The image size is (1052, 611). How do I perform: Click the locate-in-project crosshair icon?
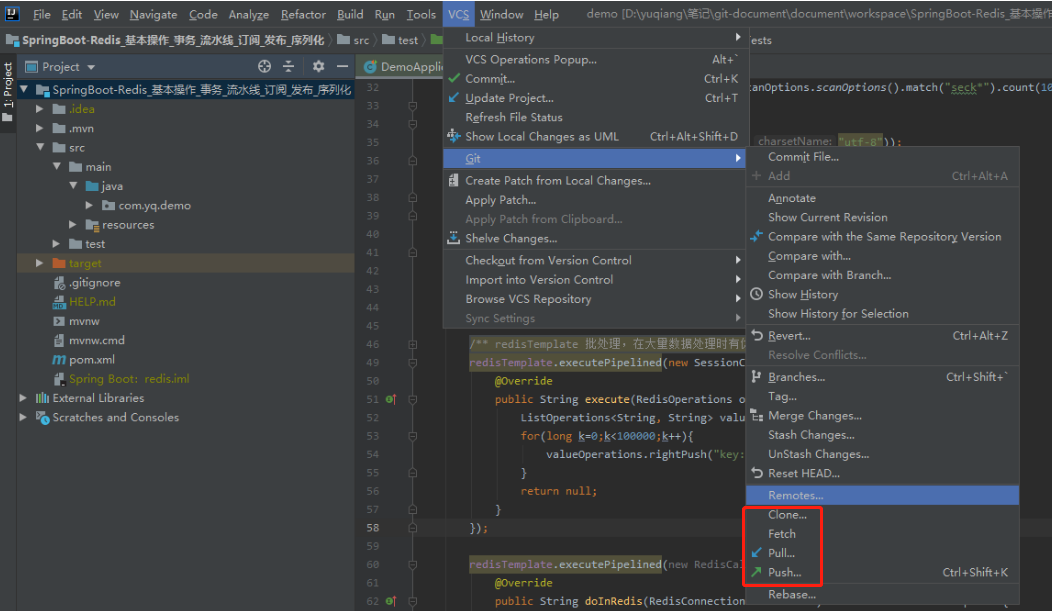click(264, 66)
